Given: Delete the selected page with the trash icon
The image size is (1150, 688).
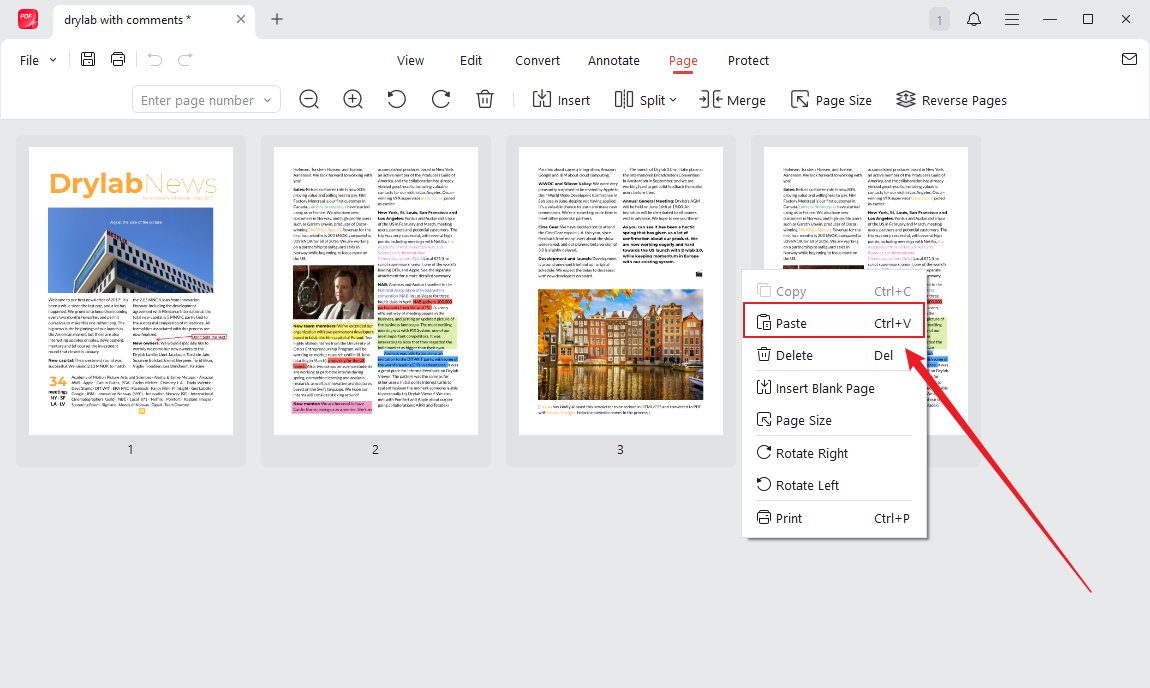Looking at the screenshot, I should [x=485, y=99].
